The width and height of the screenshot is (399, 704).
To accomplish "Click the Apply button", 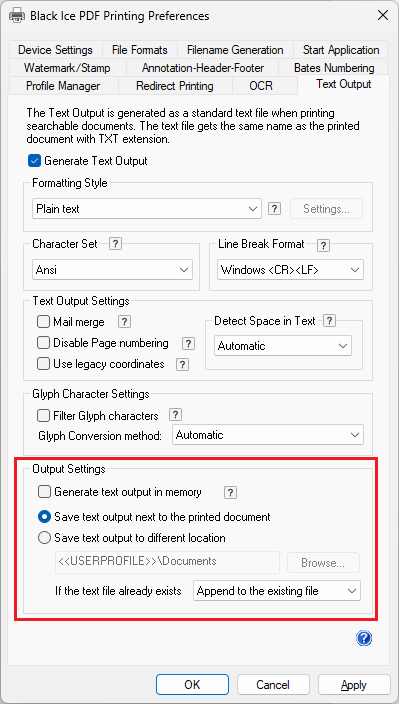I will (354, 685).
